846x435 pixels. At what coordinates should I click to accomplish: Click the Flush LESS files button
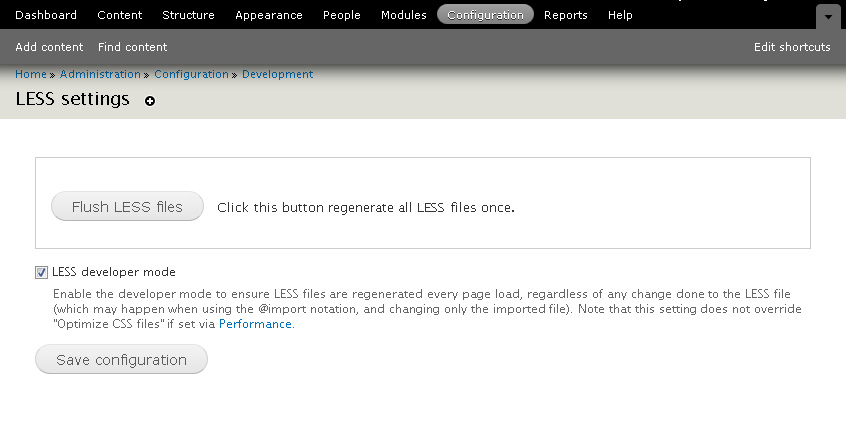coord(127,206)
